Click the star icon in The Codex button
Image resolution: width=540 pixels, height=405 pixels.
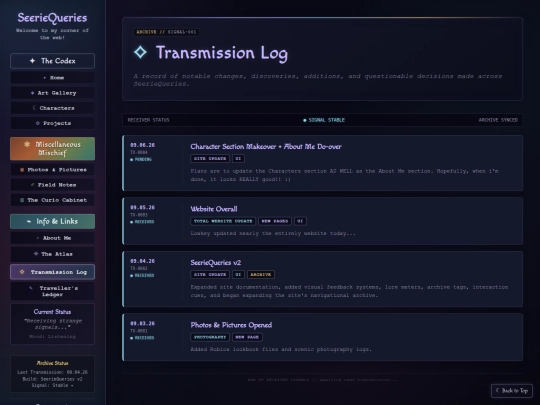coord(32,61)
